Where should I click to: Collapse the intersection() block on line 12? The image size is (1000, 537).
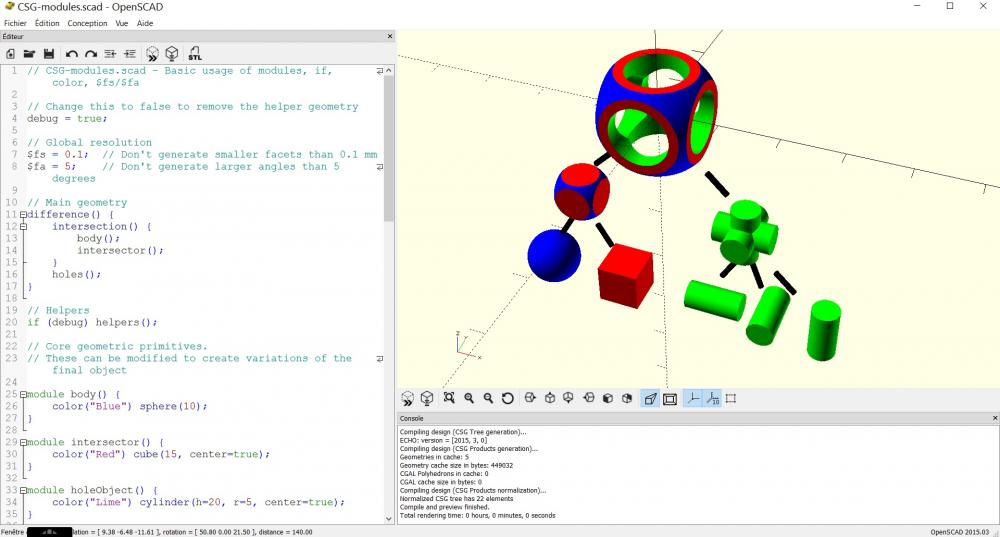point(23,226)
